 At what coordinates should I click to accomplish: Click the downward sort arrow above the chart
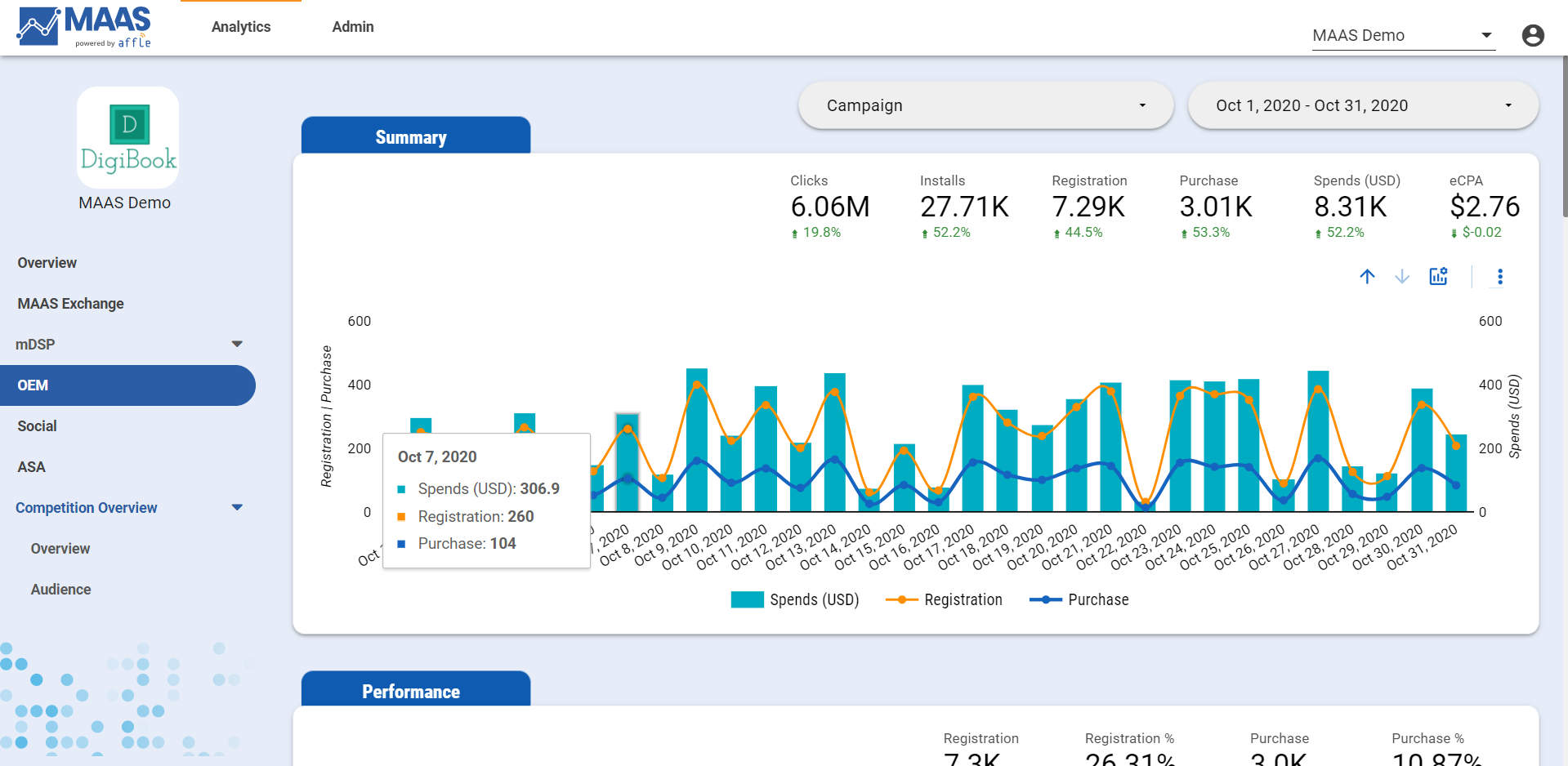coord(1403,277)
